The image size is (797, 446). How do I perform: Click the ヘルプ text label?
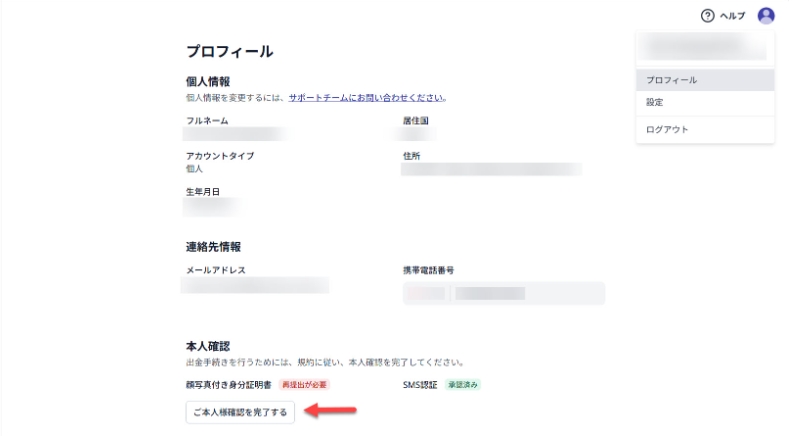point(733,16)
